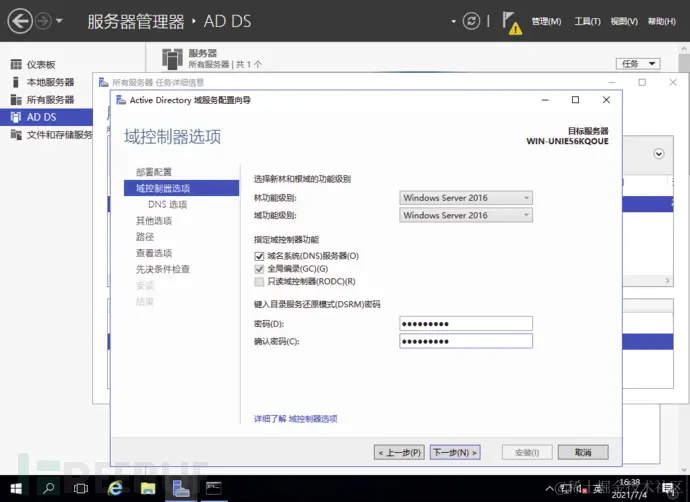Open Task View on the taskbar
Image resolution: width=690 pixels, height=502 pixels.
click(81, 488)
